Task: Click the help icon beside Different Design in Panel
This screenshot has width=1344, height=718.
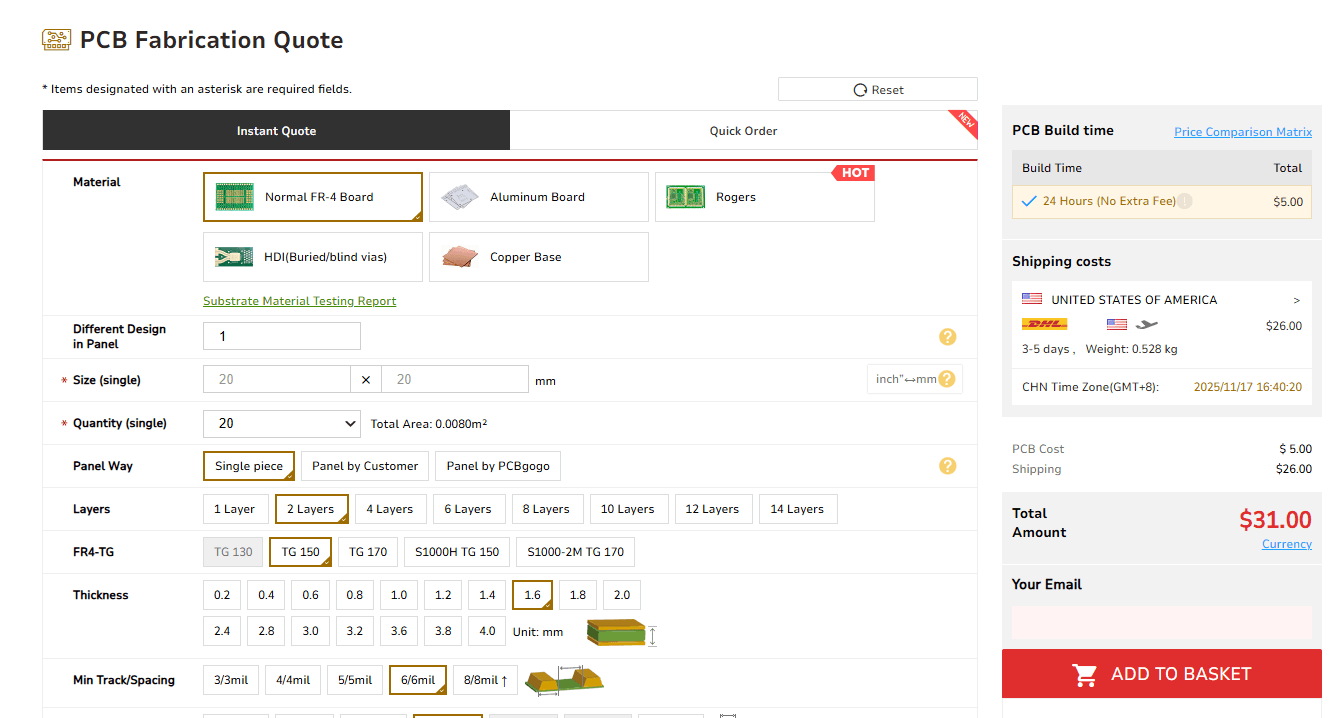Action: click(947, 337)
